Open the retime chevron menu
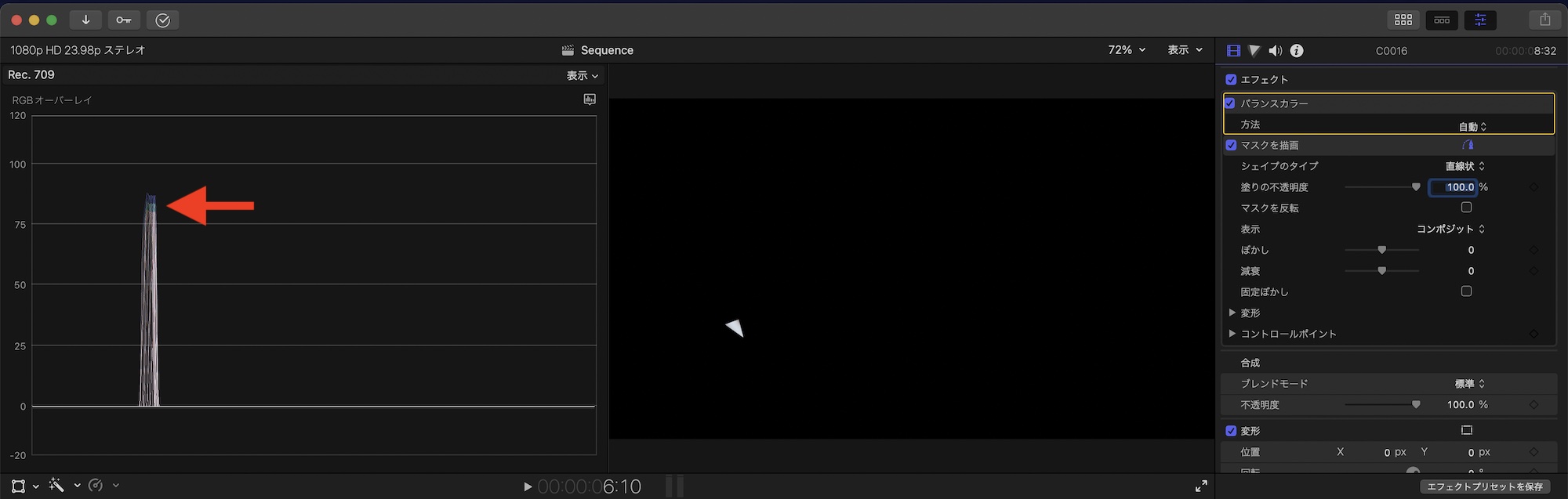 pyautogui.click(x=115, y=486)
